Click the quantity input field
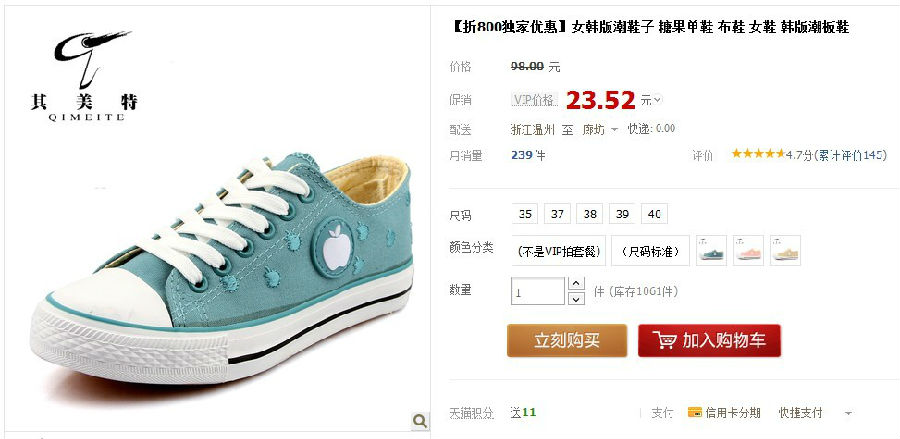Screen dimensions: 900x439 tap(538, 292)
